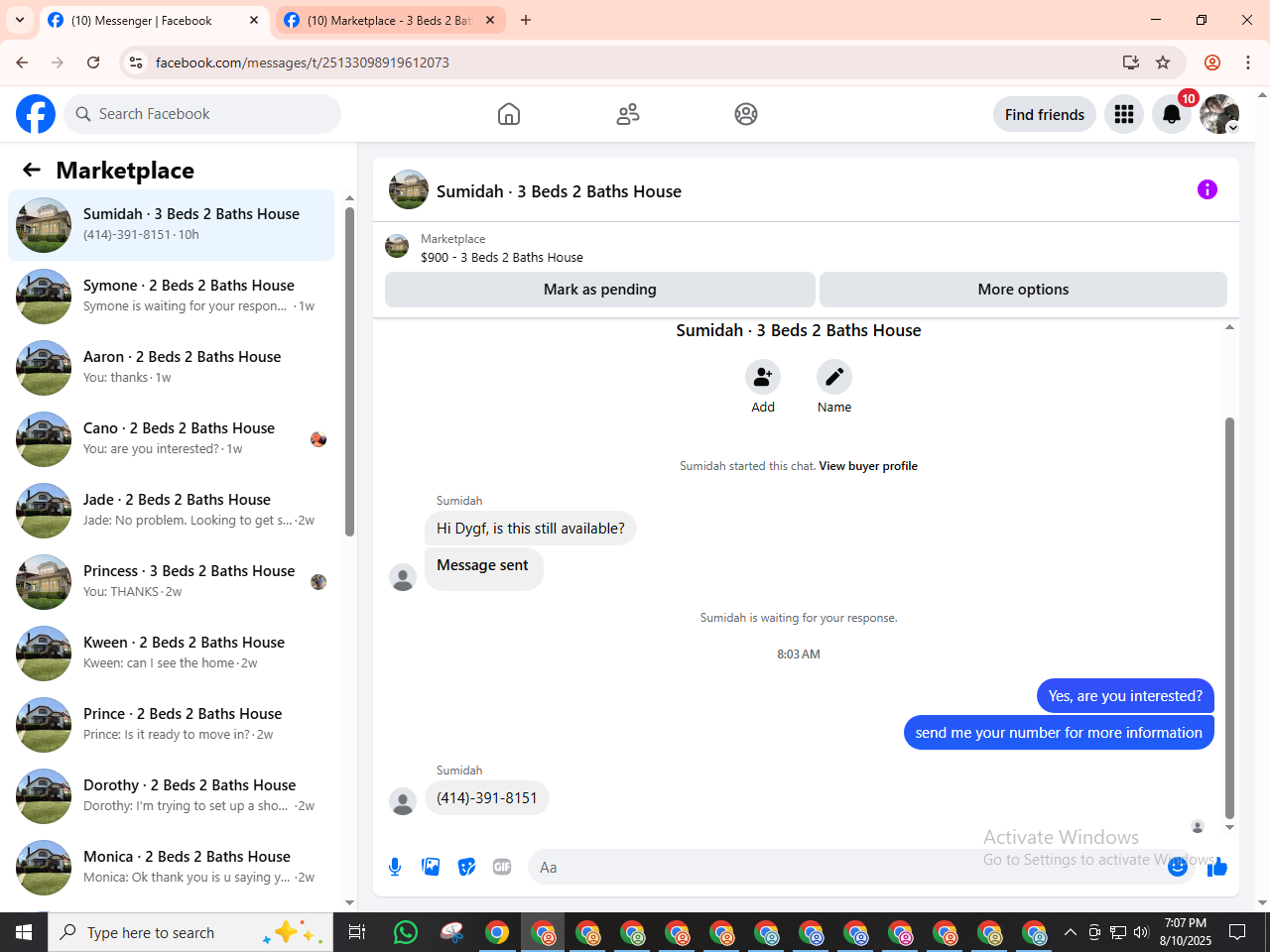Screen dimensions: 1270x952
Task: Open Chrome profile icon
Action: tap(1212, 62)
